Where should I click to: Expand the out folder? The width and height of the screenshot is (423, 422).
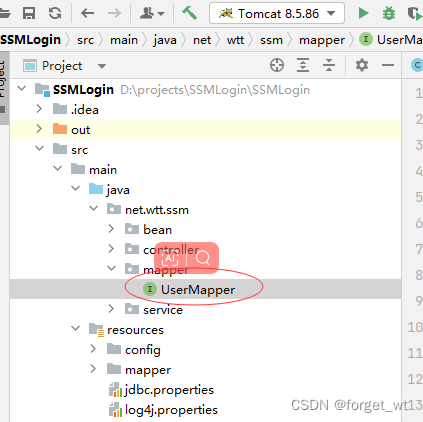[x=39, y=129]
